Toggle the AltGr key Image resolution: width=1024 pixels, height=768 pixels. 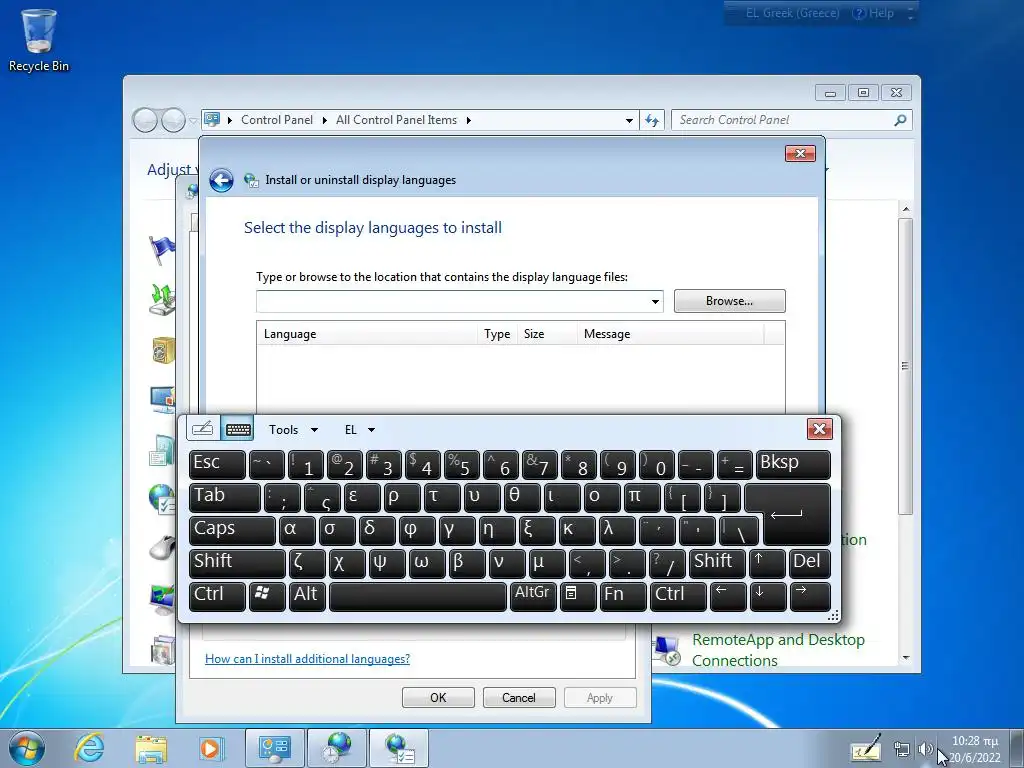[533, 596]
